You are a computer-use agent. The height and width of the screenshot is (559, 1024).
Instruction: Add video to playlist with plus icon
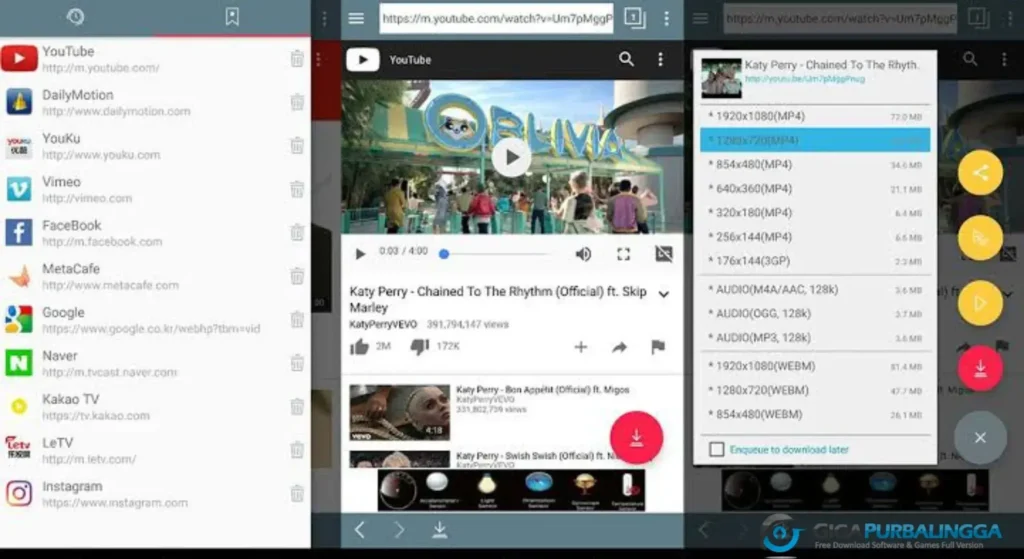[x=581, y=347]
